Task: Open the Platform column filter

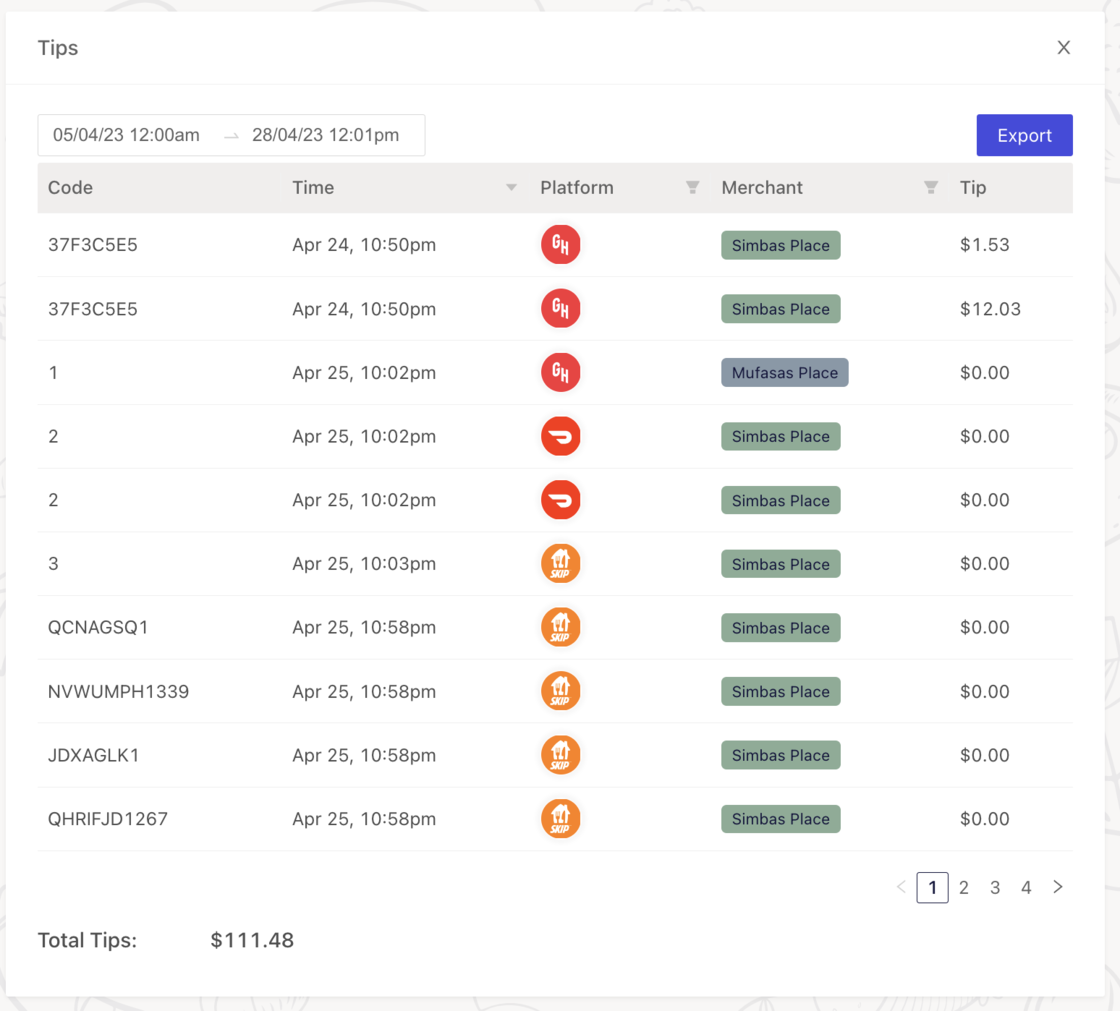Action: click(692, 188)
